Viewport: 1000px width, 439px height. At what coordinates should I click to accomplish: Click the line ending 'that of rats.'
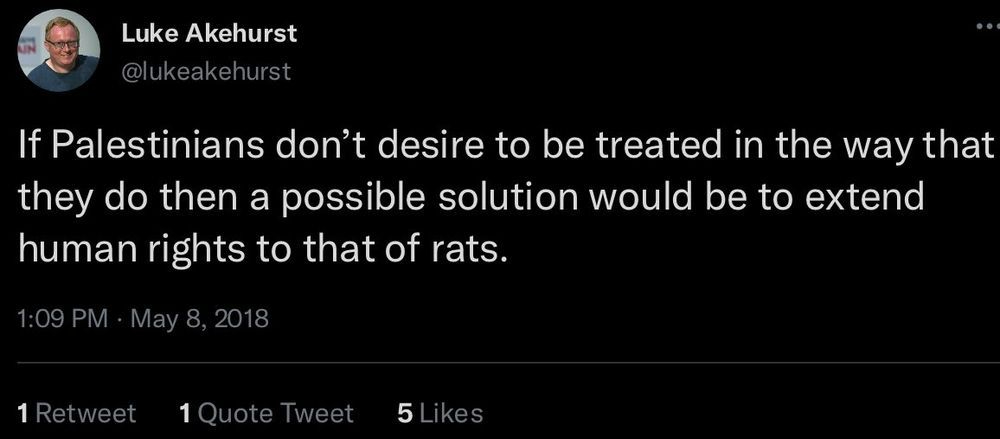pyautogui.click(x=264, y=243)
